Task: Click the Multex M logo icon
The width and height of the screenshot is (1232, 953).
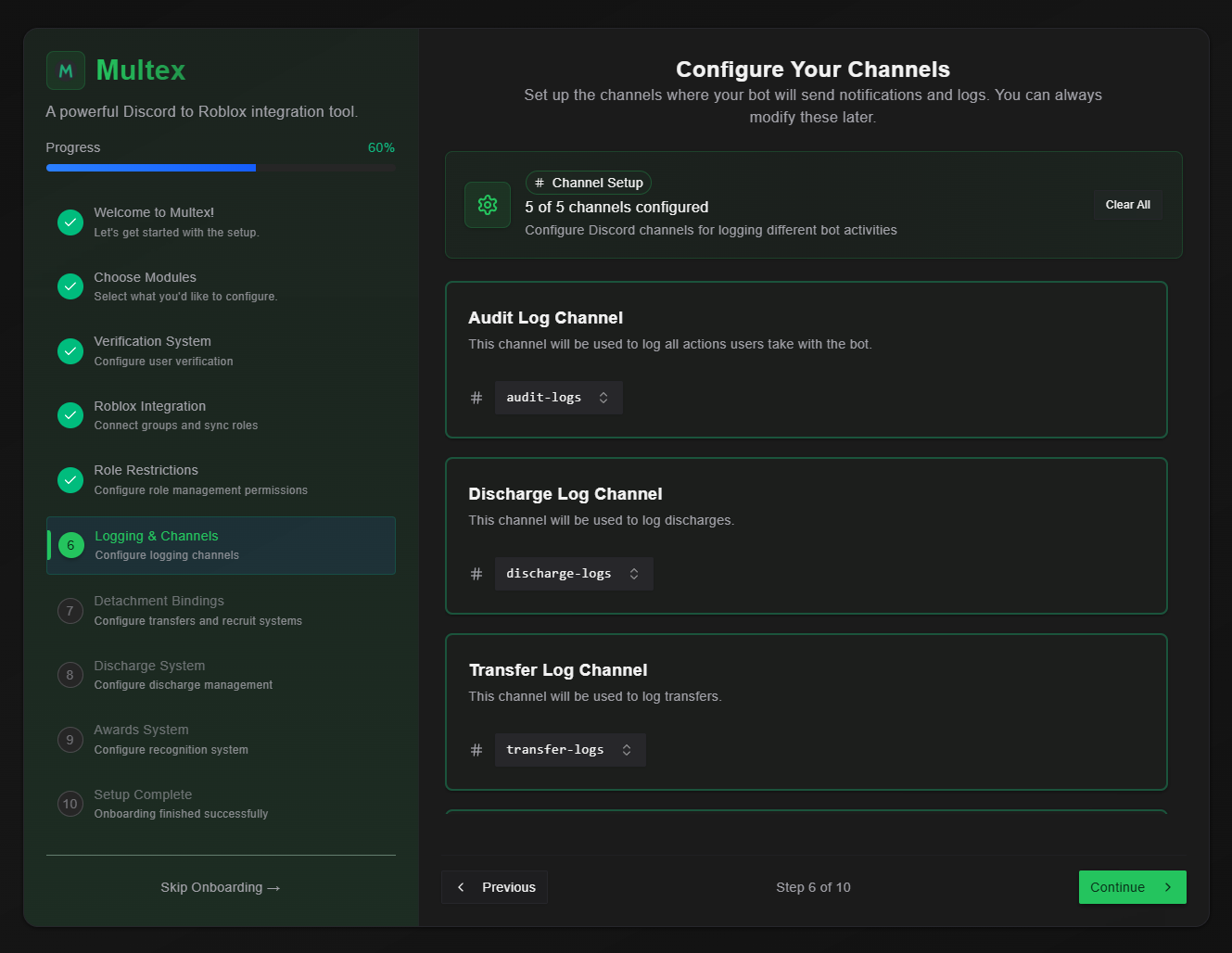Action: pyautogui.click(x=66, y=70)
